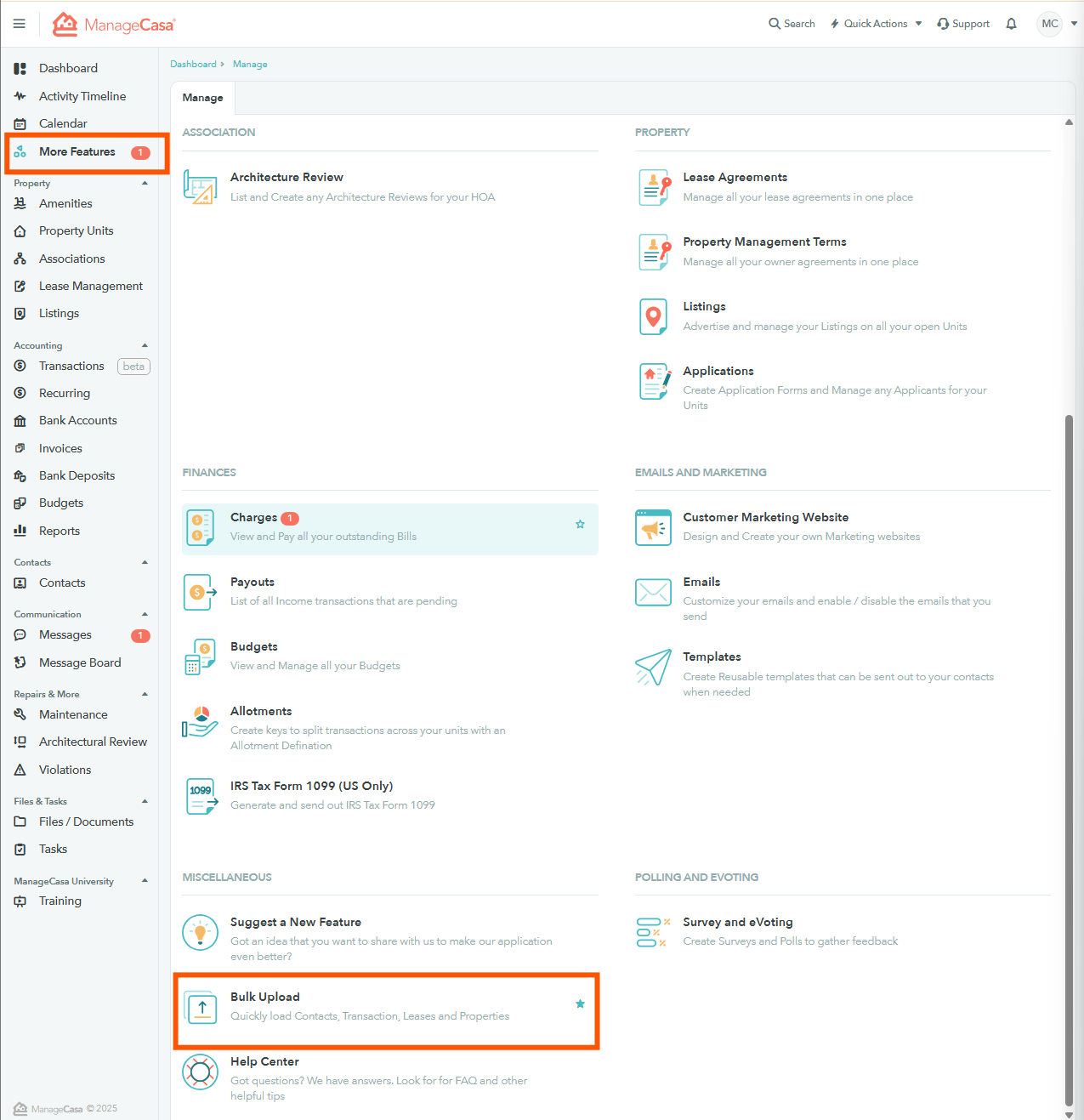The width and height of the screenshot is (1084, 1120).
Task: Click the Property Management Terms icon
Action: [654, 252]
